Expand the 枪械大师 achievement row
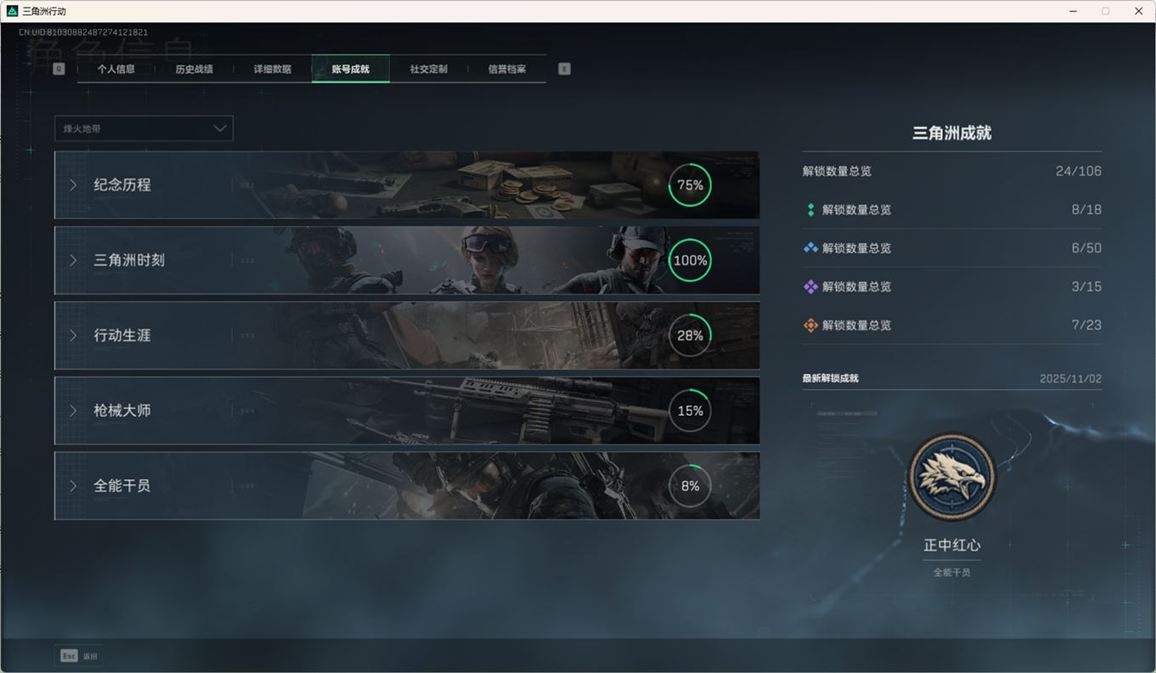The width and height of the screenshot is (1156, 673). pyautogui.click(x=406, y=411)
